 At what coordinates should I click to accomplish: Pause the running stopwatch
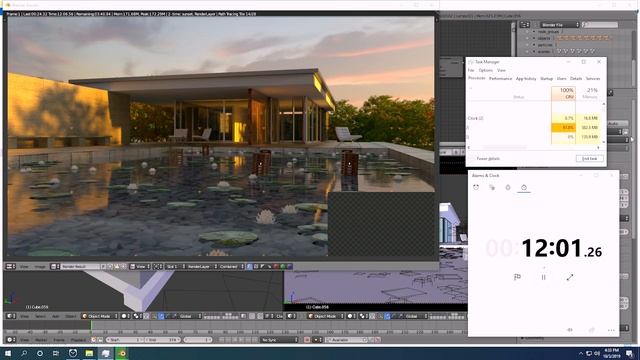[x=543, y=277]
